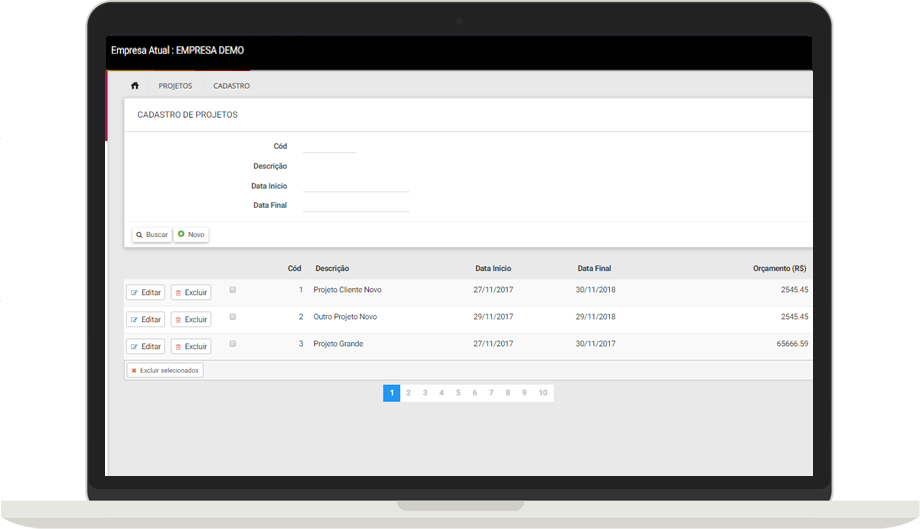This screenshot has width=920, height=529.
Task: Select the Projeto Cliente Novo description text
Action: pos(347,290)
